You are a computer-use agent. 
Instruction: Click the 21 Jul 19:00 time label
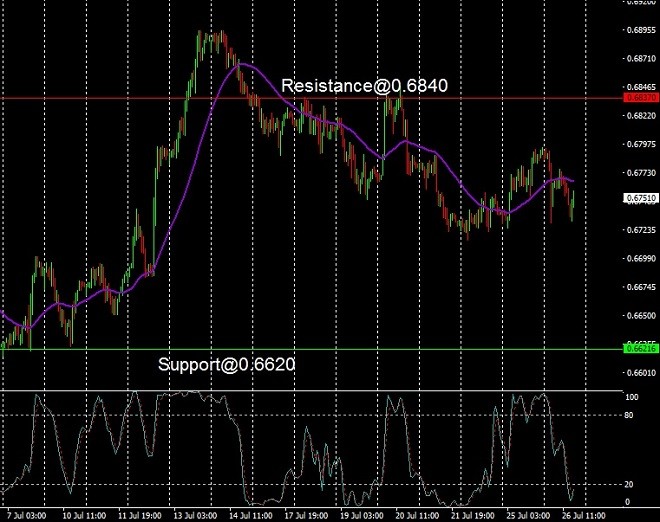(x=473, y=516)
